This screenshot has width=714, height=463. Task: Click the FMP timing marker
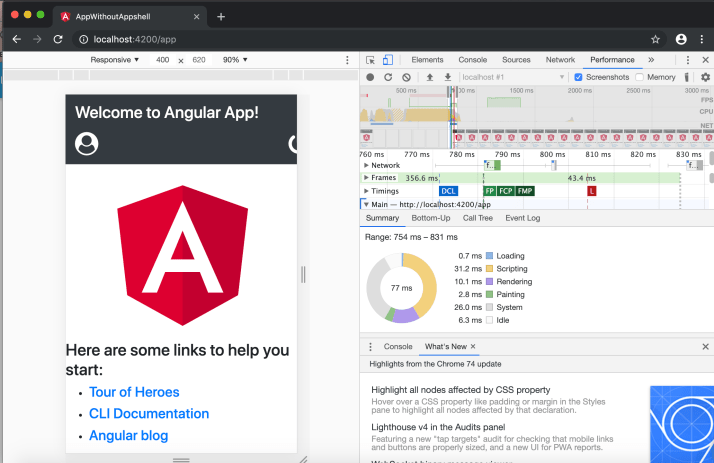525,191
